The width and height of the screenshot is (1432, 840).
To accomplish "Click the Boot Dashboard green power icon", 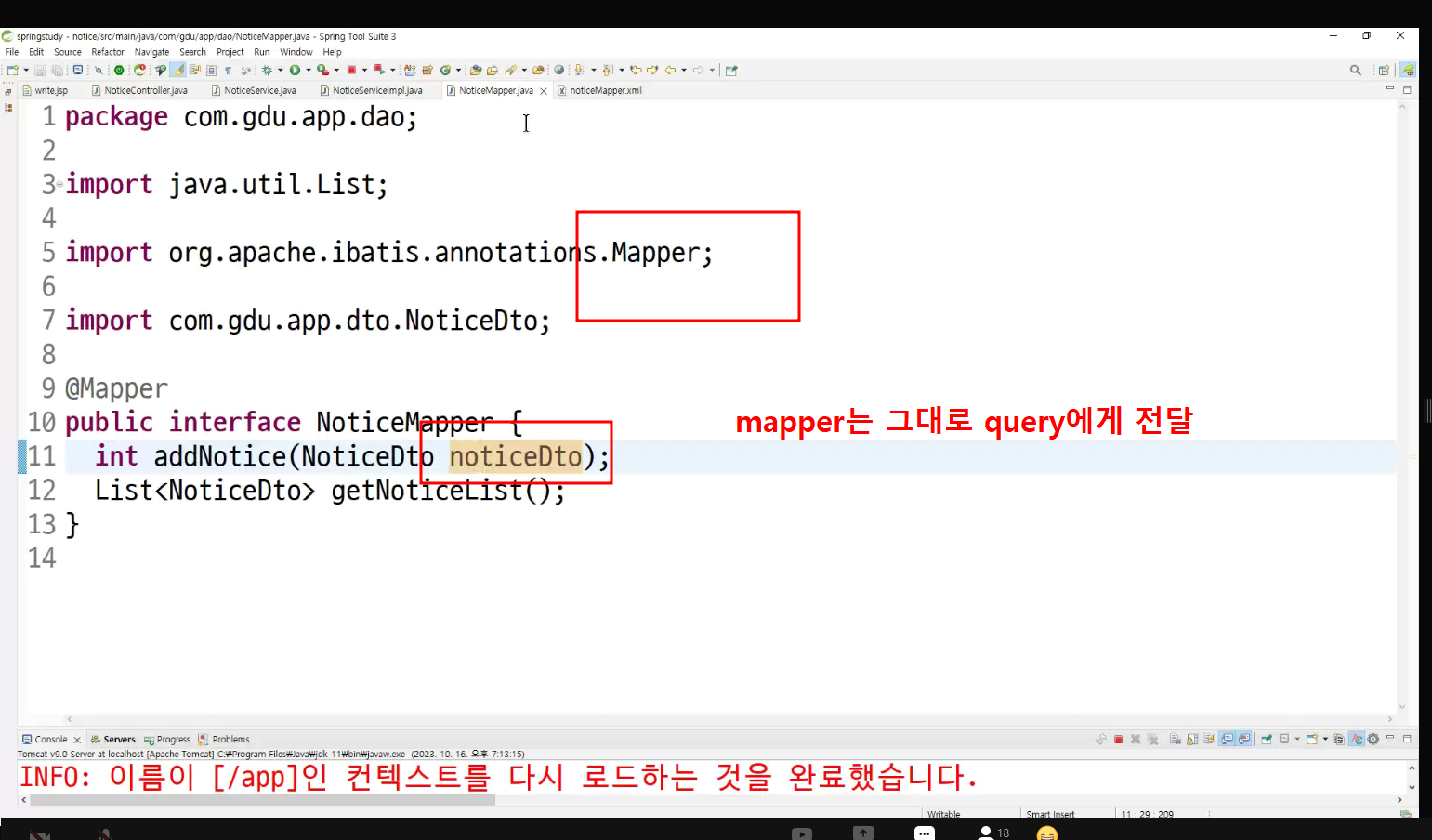I will (x=119, y=70).
